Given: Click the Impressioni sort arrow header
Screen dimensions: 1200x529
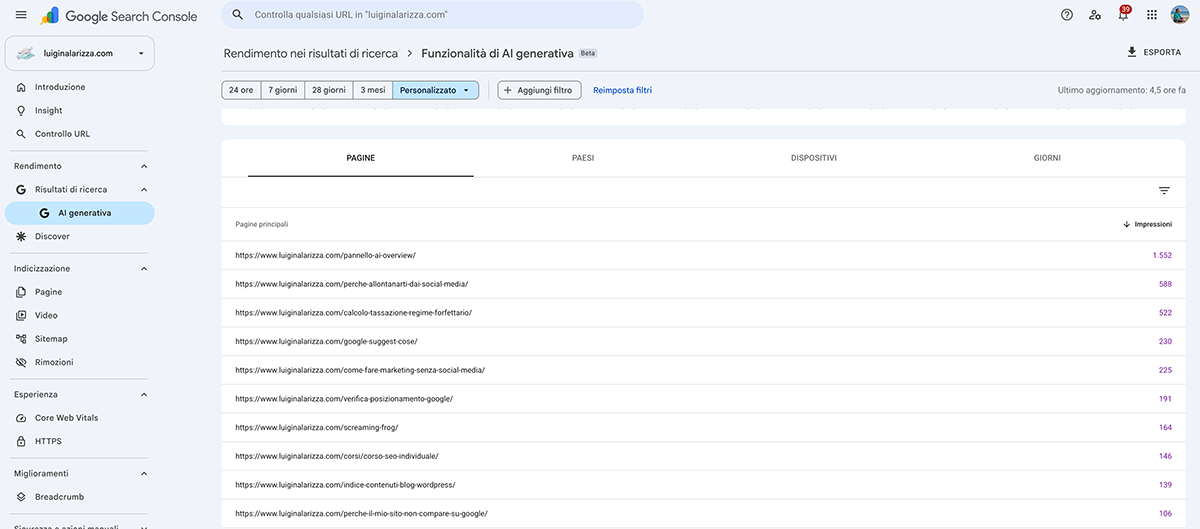Looking at the screenshot, I should coord(1147,224).
